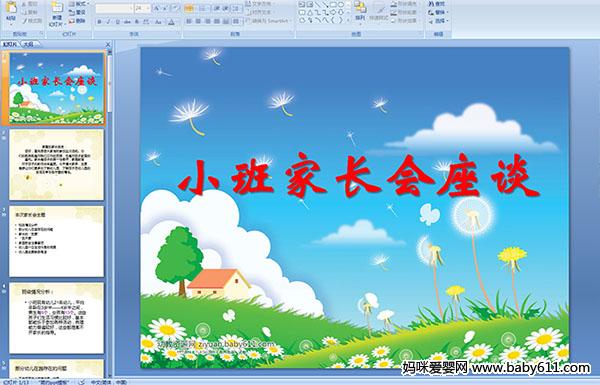Select the rectangle shape in gallery

pyautogui.click(x=333, y=4)
